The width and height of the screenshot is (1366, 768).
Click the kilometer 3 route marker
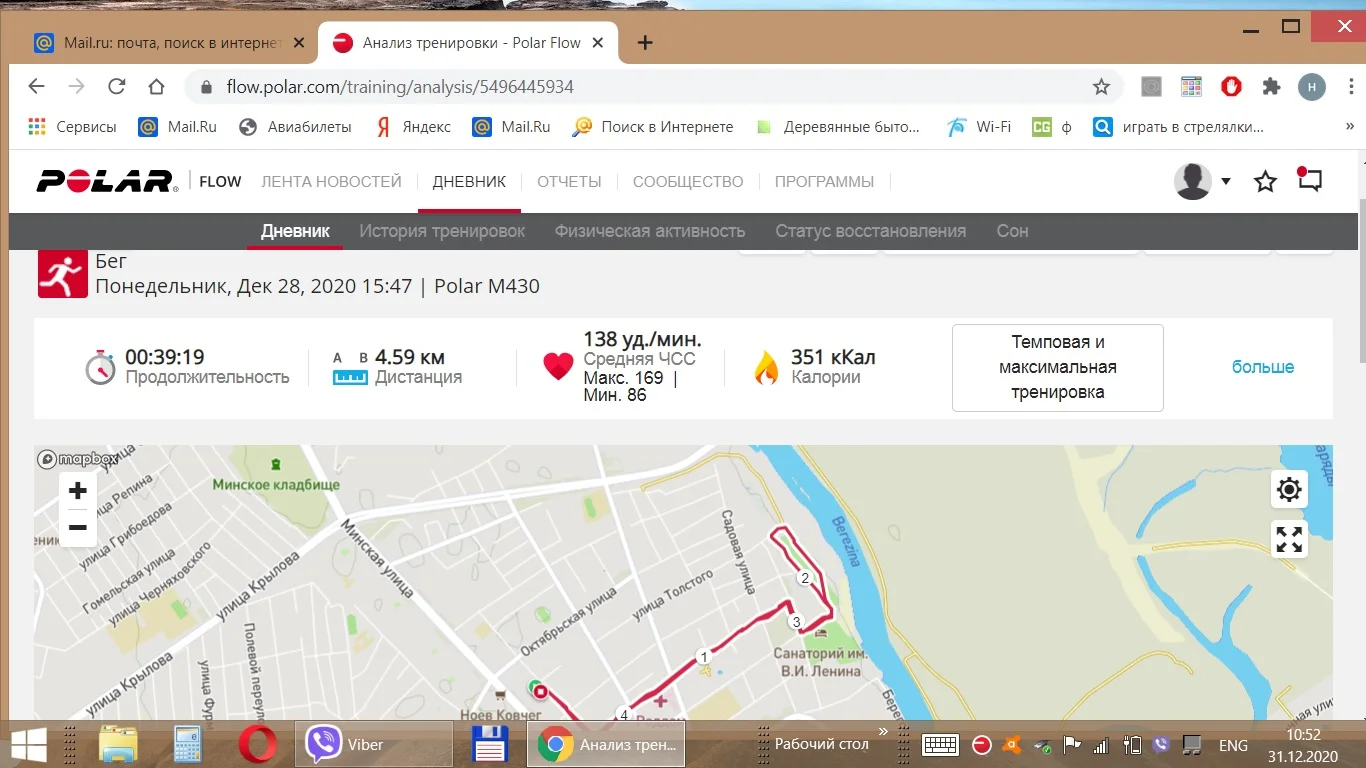click(x=796, y=622)
